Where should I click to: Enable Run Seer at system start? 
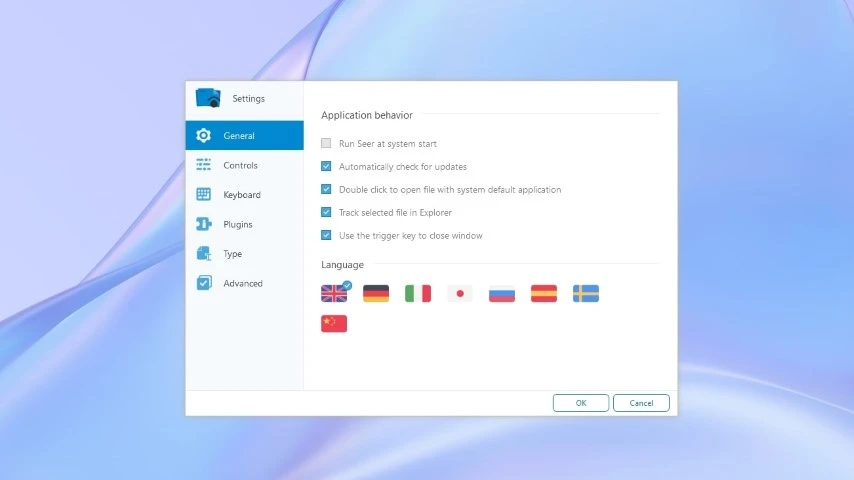[x=326, y=143]
